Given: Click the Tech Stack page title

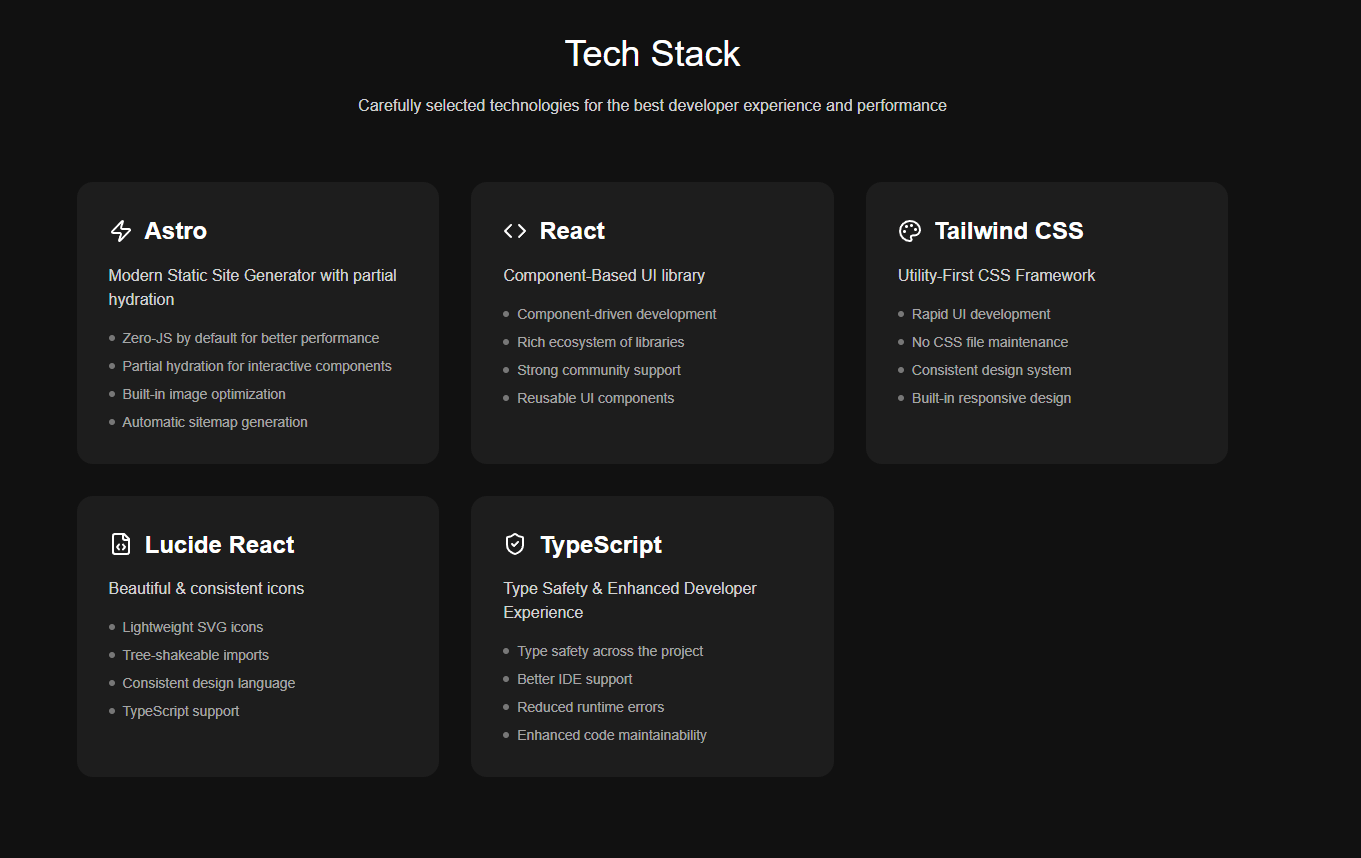Looking at the screenshot, I should [652, 54].
